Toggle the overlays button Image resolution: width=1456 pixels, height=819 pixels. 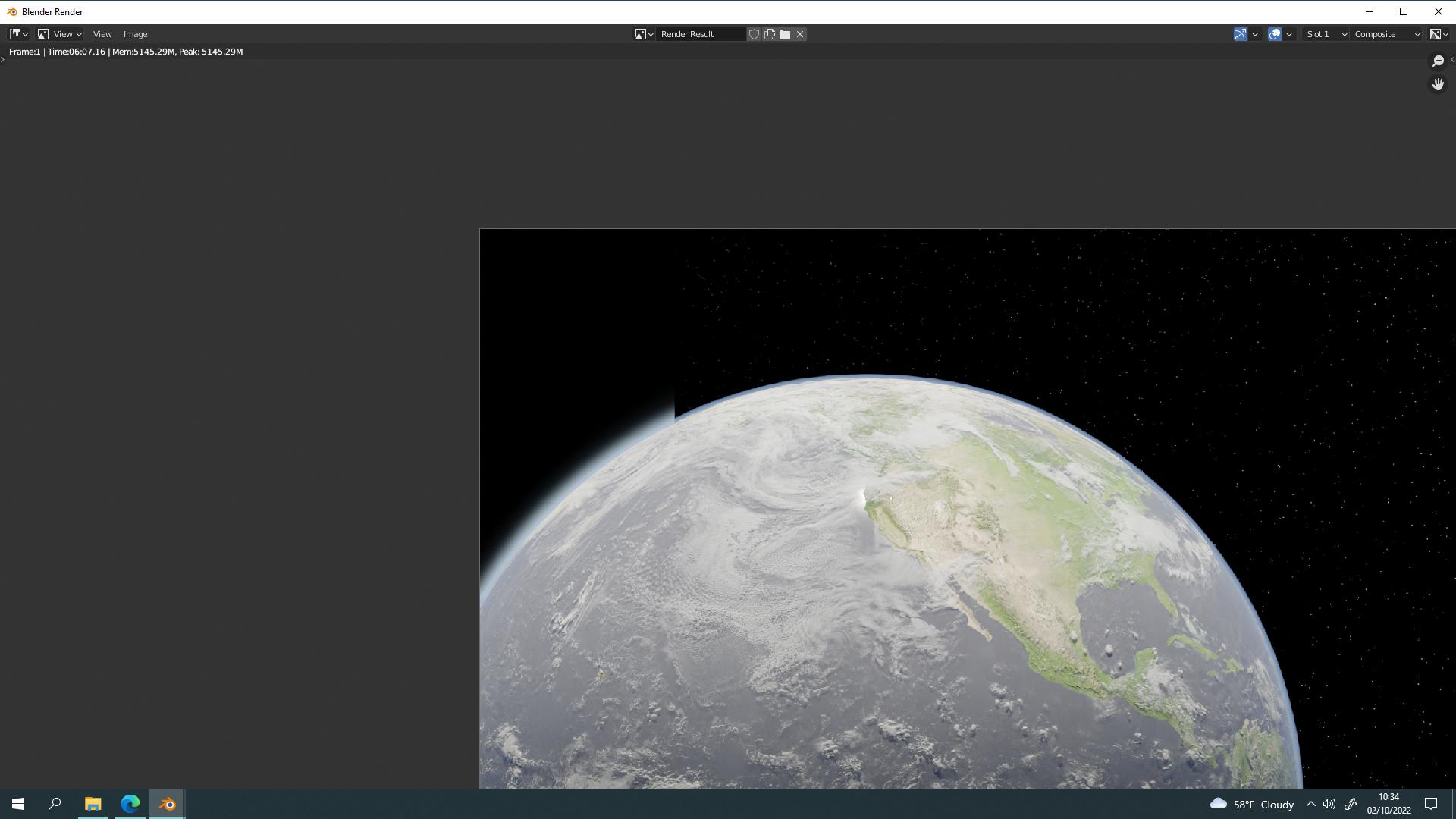click(1275, 34)
